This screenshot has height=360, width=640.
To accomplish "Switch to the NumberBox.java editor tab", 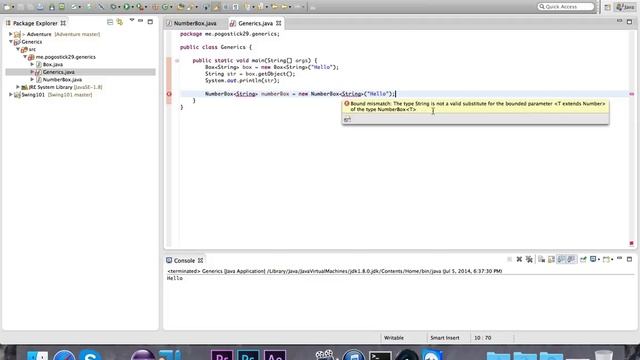I will point(195,23).
